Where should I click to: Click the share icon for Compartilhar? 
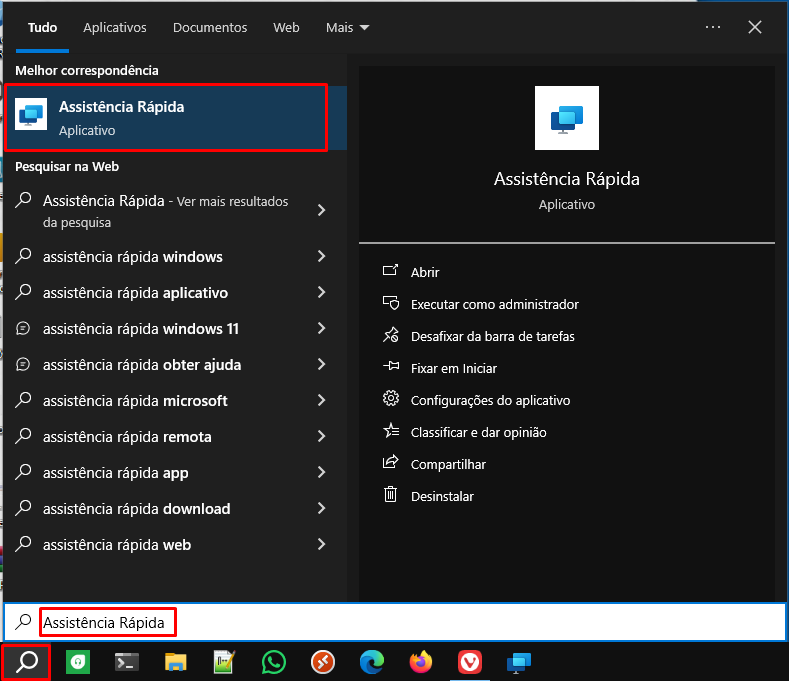(x=390, y=463)
